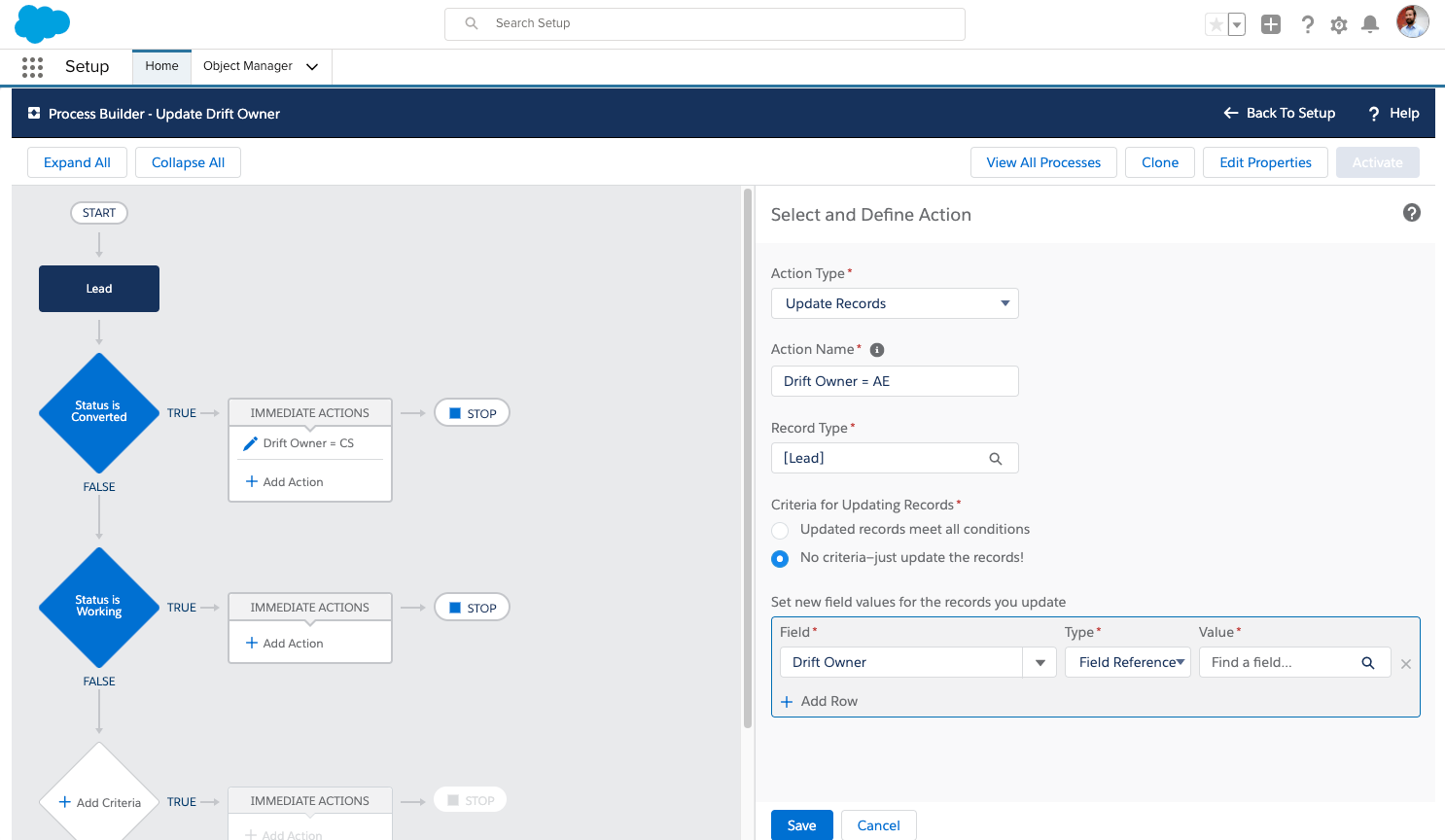Select No criteria just update the records
The height and width of the screenshot is (840, 1445).
pos(780,558)
